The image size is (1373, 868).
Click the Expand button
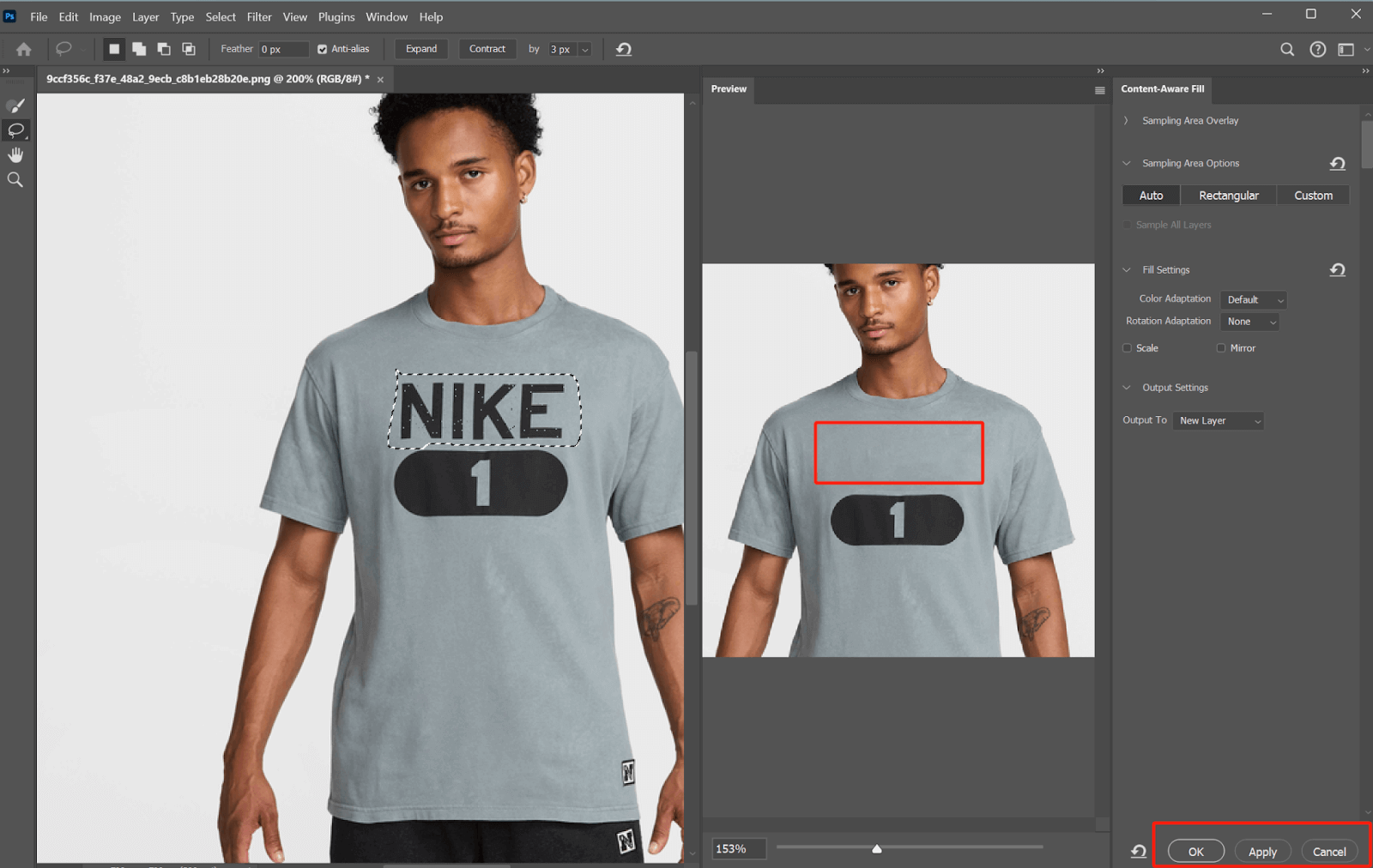420,49
